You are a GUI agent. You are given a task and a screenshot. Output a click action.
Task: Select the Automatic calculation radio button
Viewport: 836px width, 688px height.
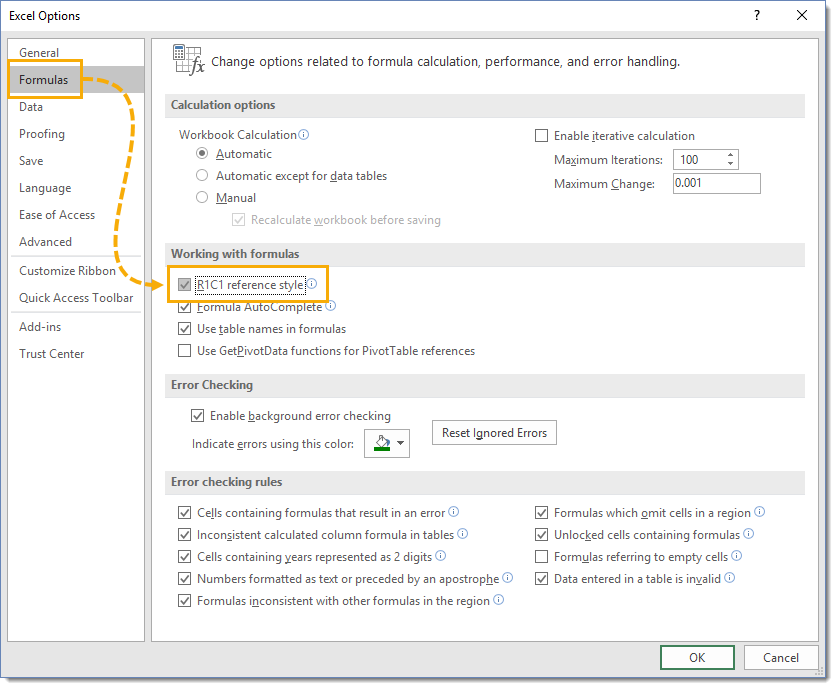(x=202, y=154)
